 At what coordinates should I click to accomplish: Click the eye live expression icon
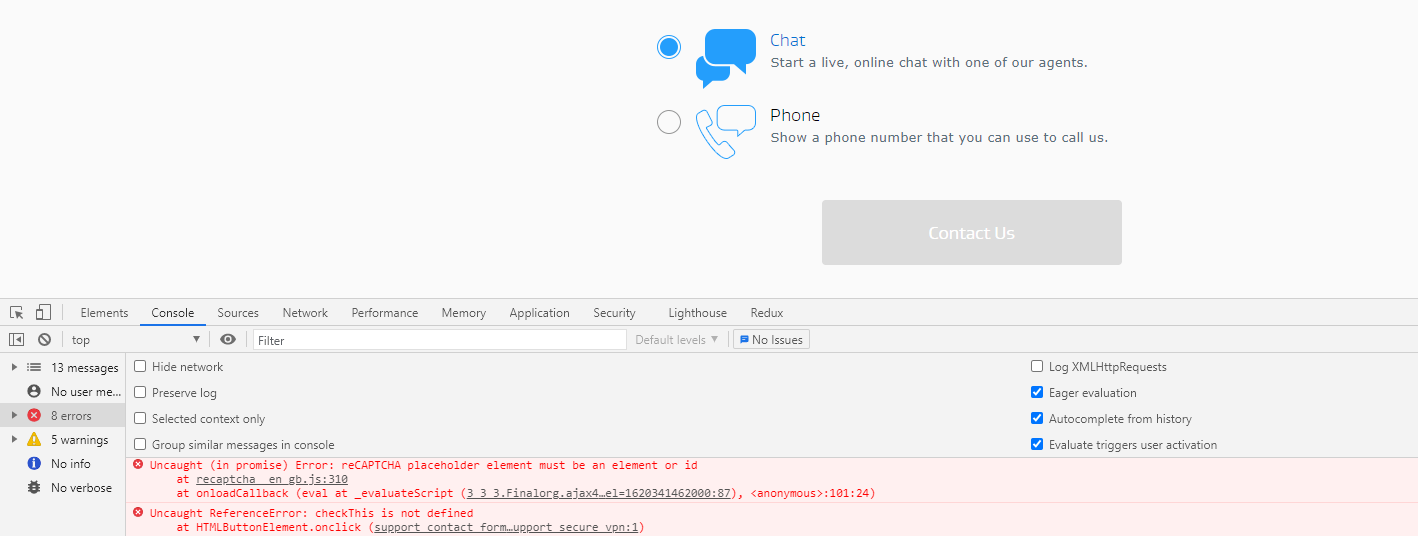[228, 340]
